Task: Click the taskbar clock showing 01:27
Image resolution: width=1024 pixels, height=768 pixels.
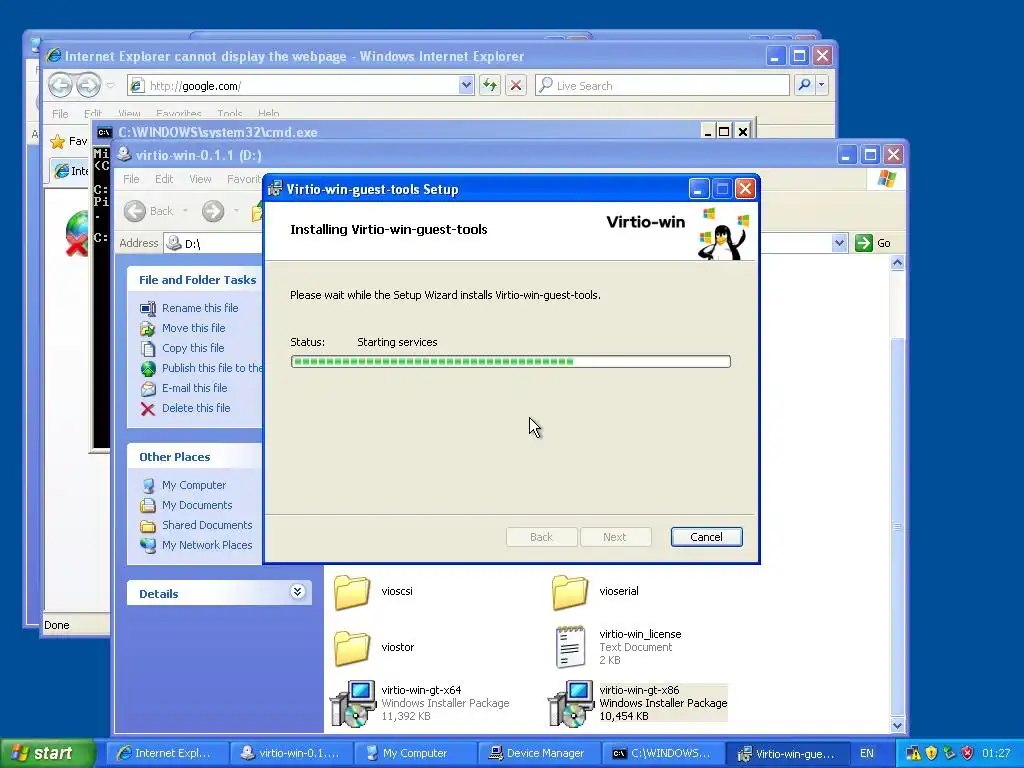Action: click(996, 753)
